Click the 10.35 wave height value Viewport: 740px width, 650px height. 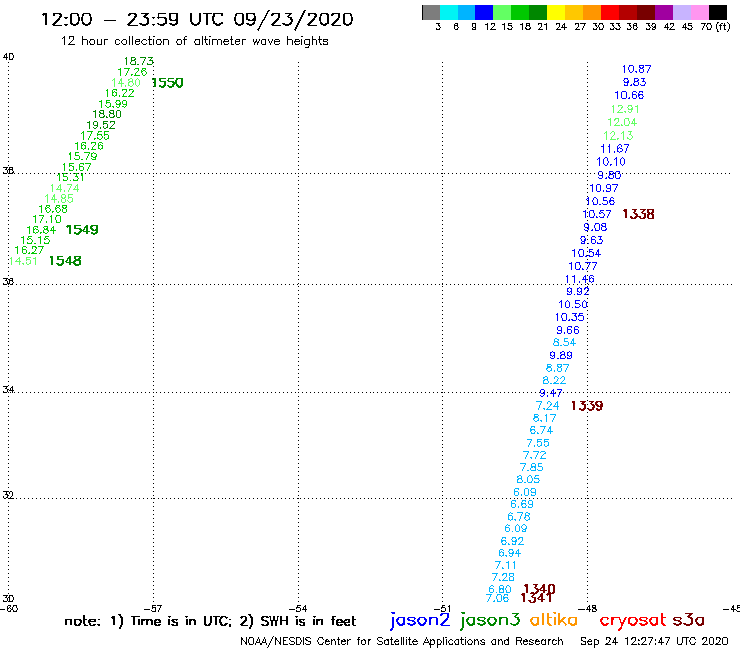(x=570, y=317)
